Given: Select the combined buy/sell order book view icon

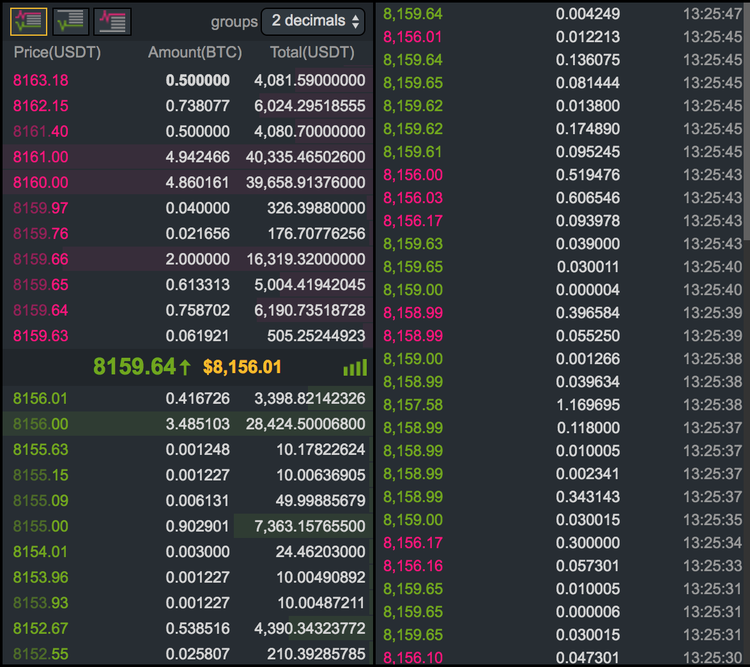Looking at the screenshot, I should pos(29,21).
